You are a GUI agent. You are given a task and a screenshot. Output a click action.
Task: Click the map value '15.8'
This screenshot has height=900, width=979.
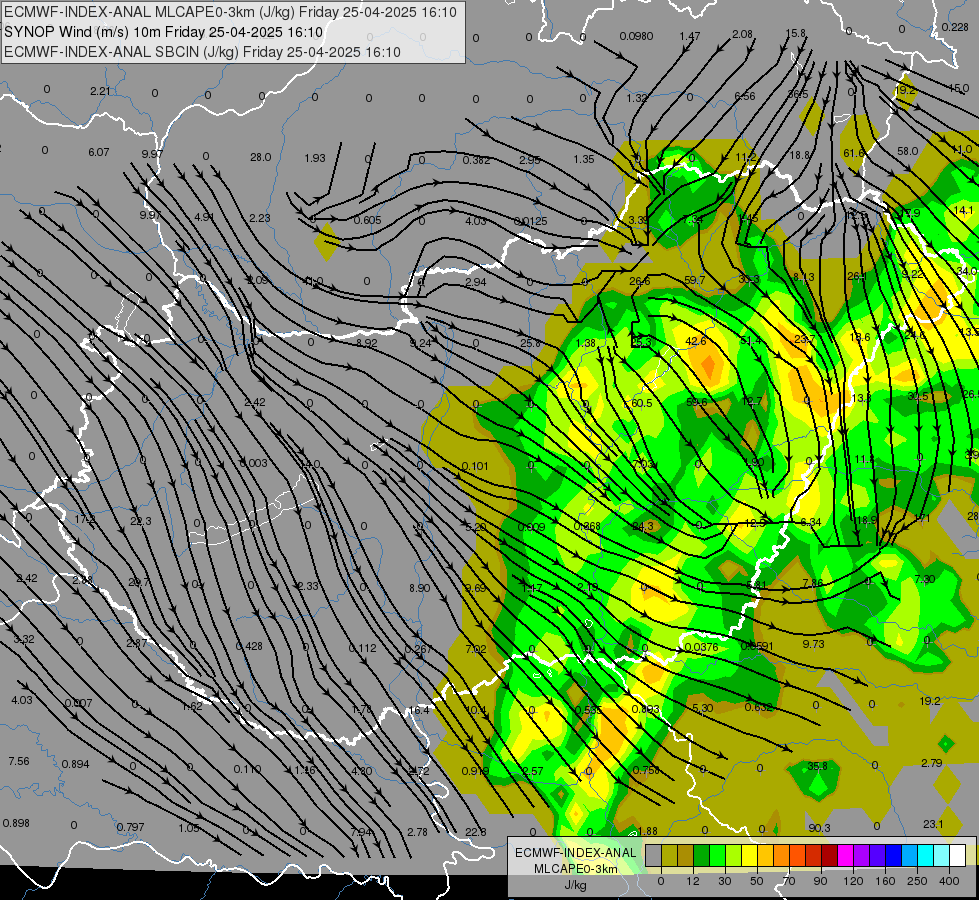(x=795, y=33)
